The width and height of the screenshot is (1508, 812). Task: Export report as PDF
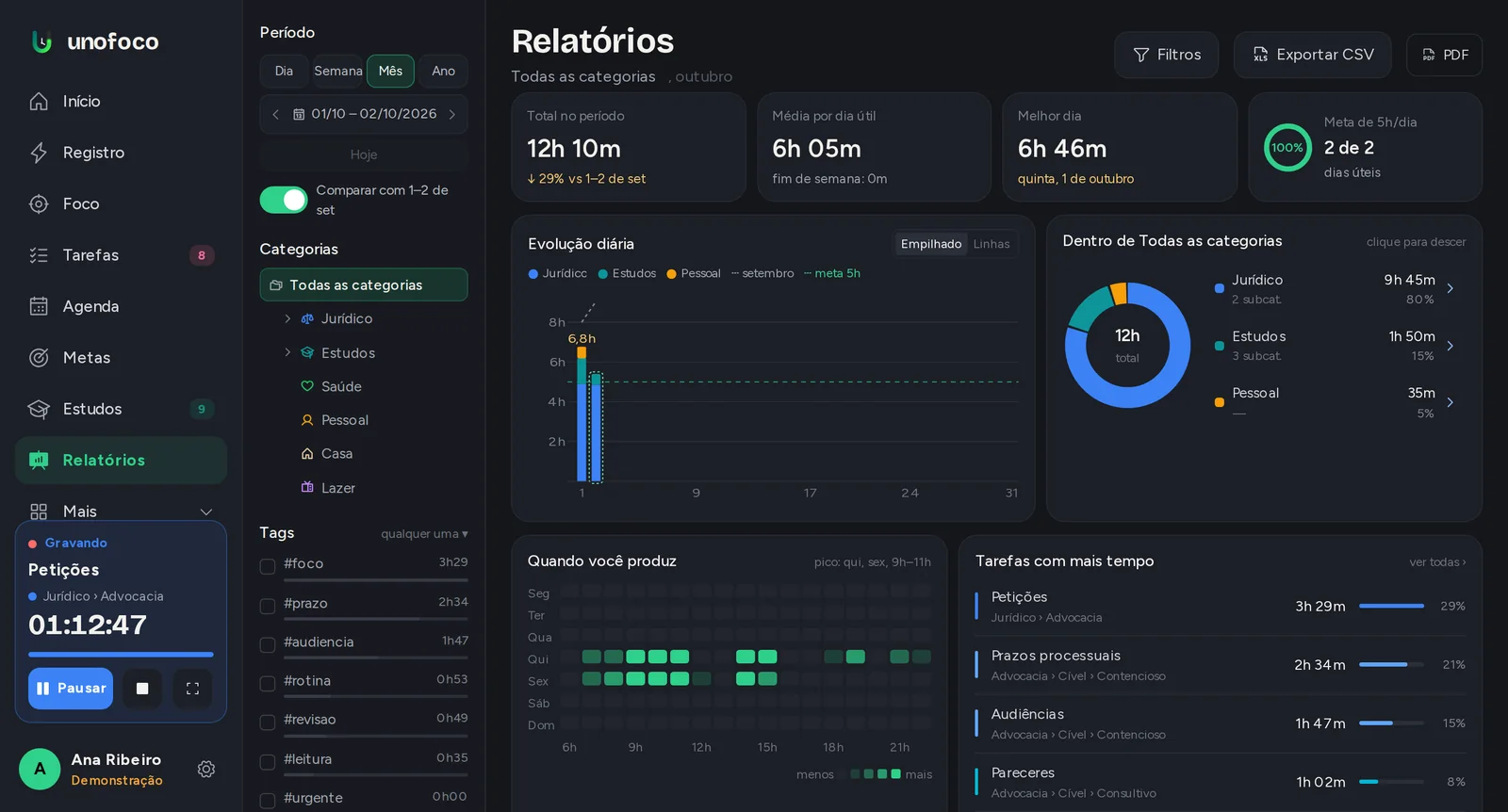1444,55
